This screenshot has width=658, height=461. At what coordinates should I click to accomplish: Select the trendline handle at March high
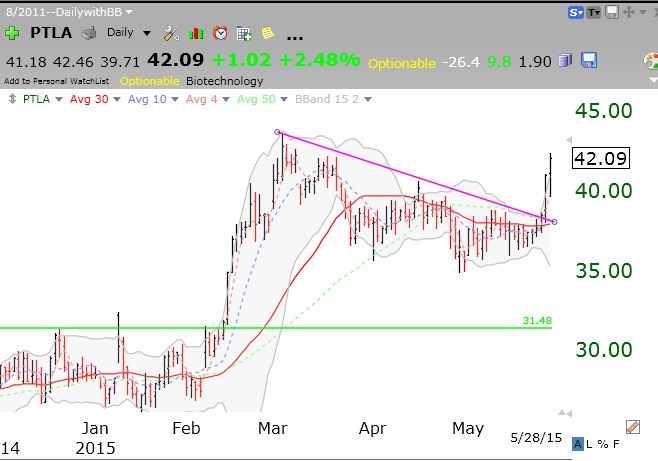[277, 132]
